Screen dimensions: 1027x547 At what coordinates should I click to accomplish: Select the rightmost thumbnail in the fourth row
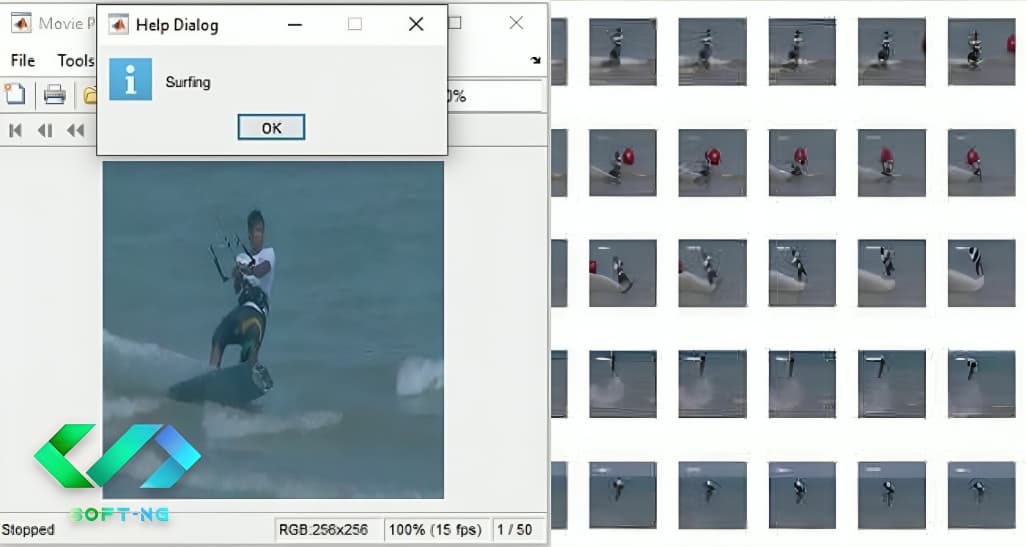click(x=981, y=384)
